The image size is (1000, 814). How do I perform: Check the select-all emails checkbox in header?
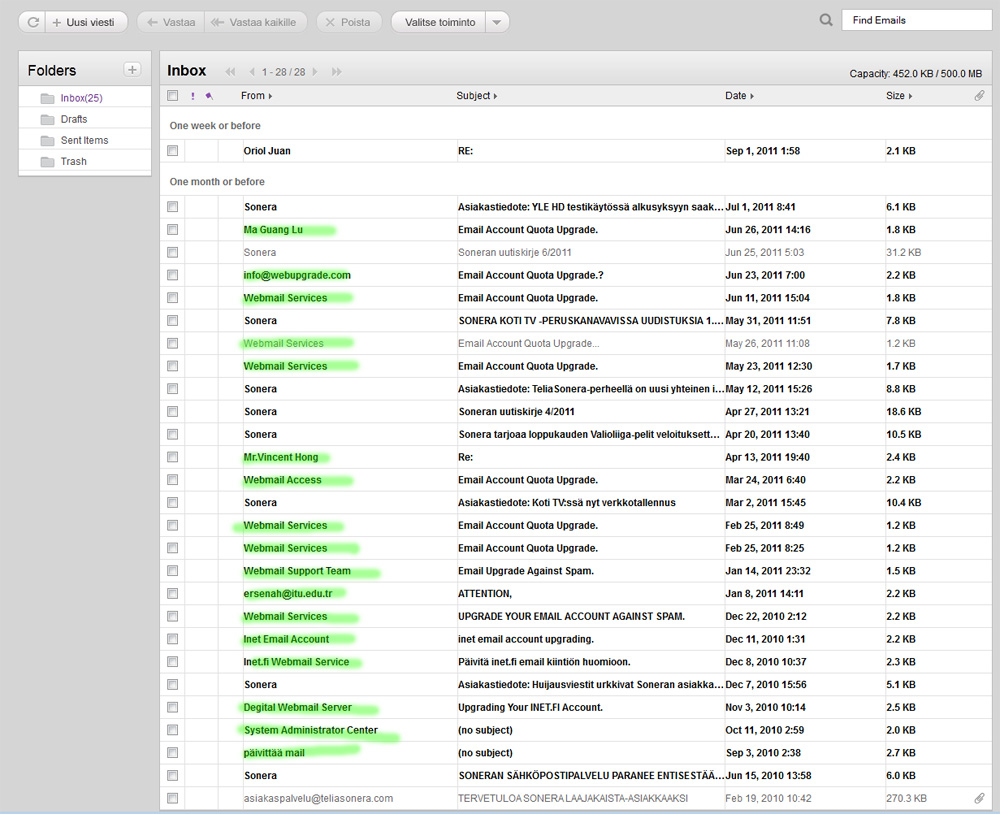(x=173, y=96)
